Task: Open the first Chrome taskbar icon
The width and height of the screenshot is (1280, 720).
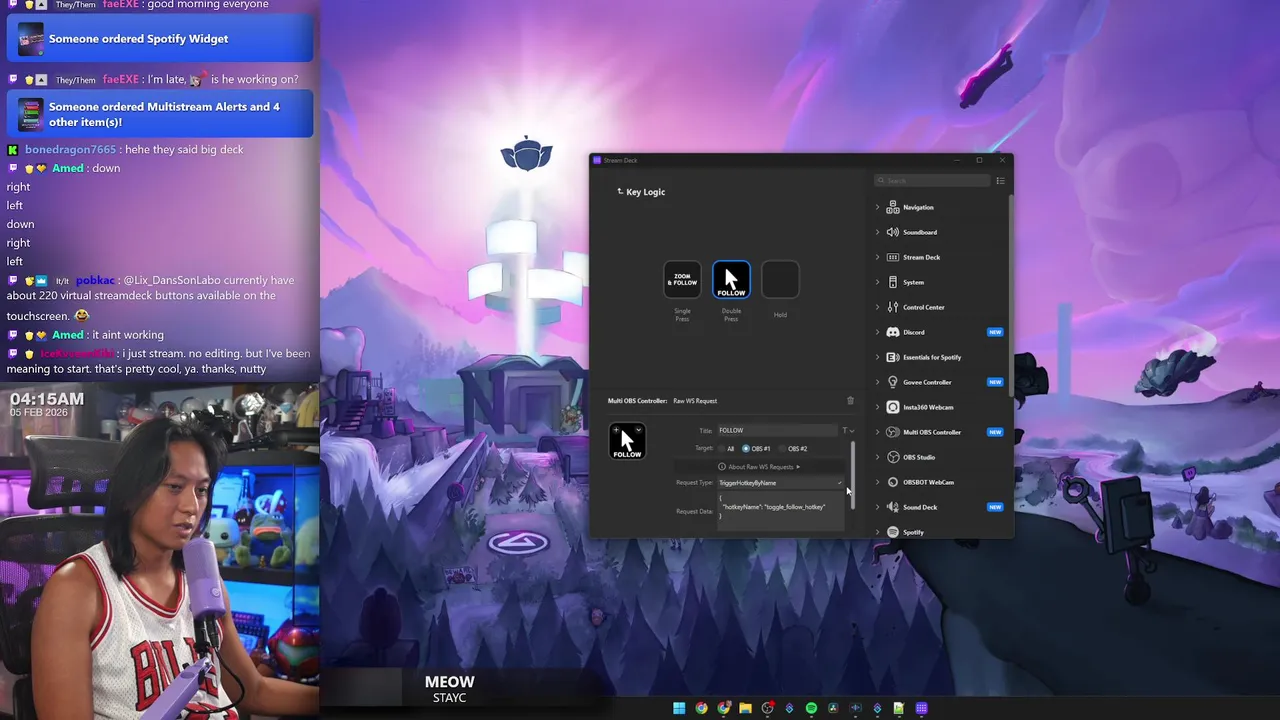Action: click(701, 708)
